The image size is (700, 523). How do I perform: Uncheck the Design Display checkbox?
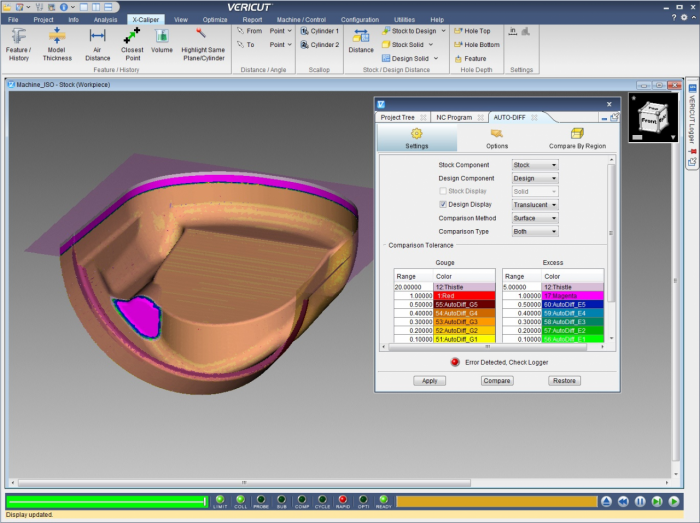[443, 204]
